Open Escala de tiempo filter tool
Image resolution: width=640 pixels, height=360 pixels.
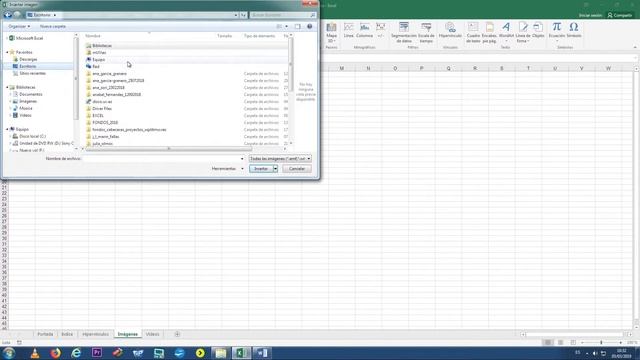pyautogui.click(x=426, y=32)
